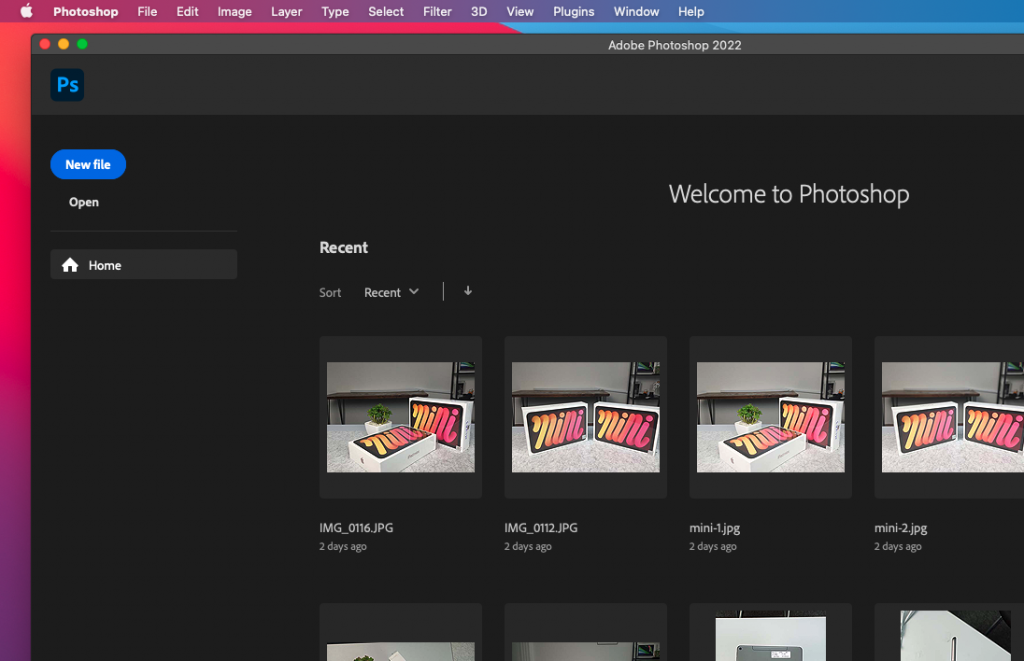Open the Plugins menu
1024x661 pixels.
coord(573,11)
